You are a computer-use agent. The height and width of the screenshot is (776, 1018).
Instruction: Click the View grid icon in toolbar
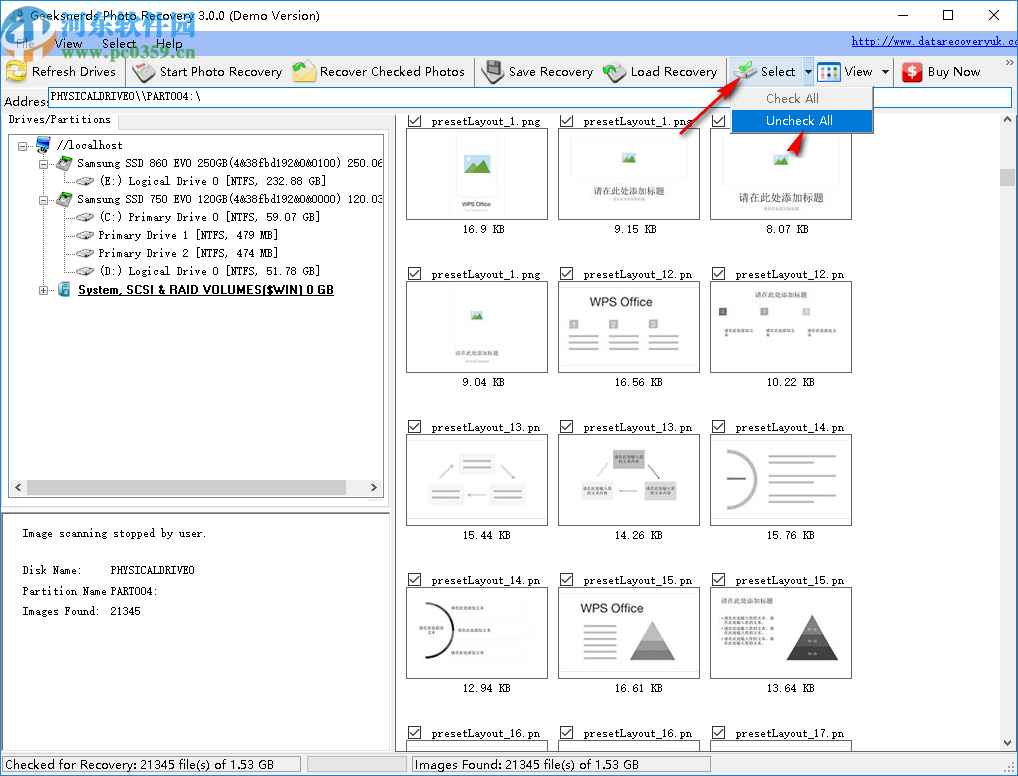click(x=828, y=72)
